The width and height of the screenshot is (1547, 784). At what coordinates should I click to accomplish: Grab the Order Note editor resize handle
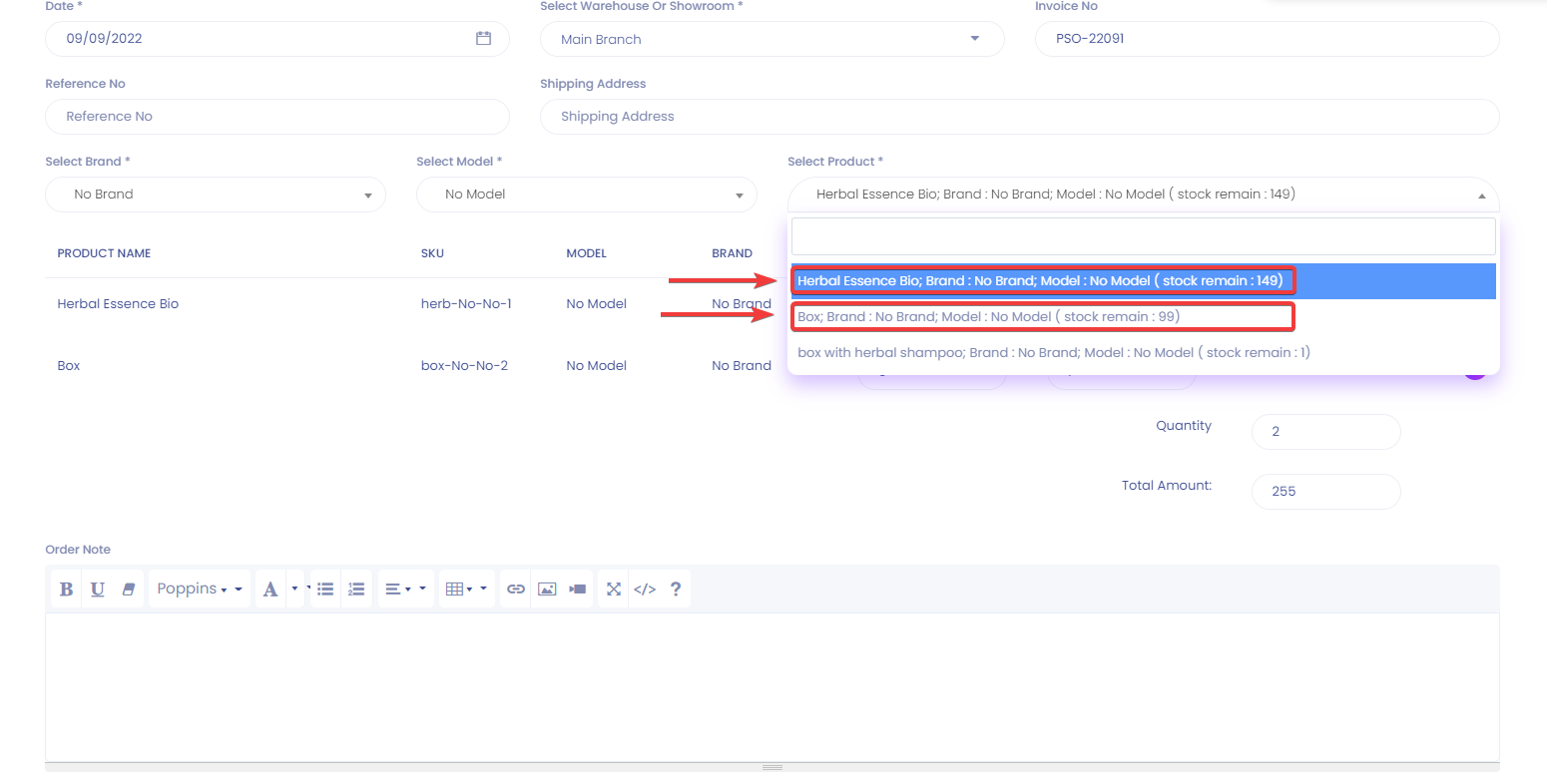pyautogui.click(x=772, y=767)
